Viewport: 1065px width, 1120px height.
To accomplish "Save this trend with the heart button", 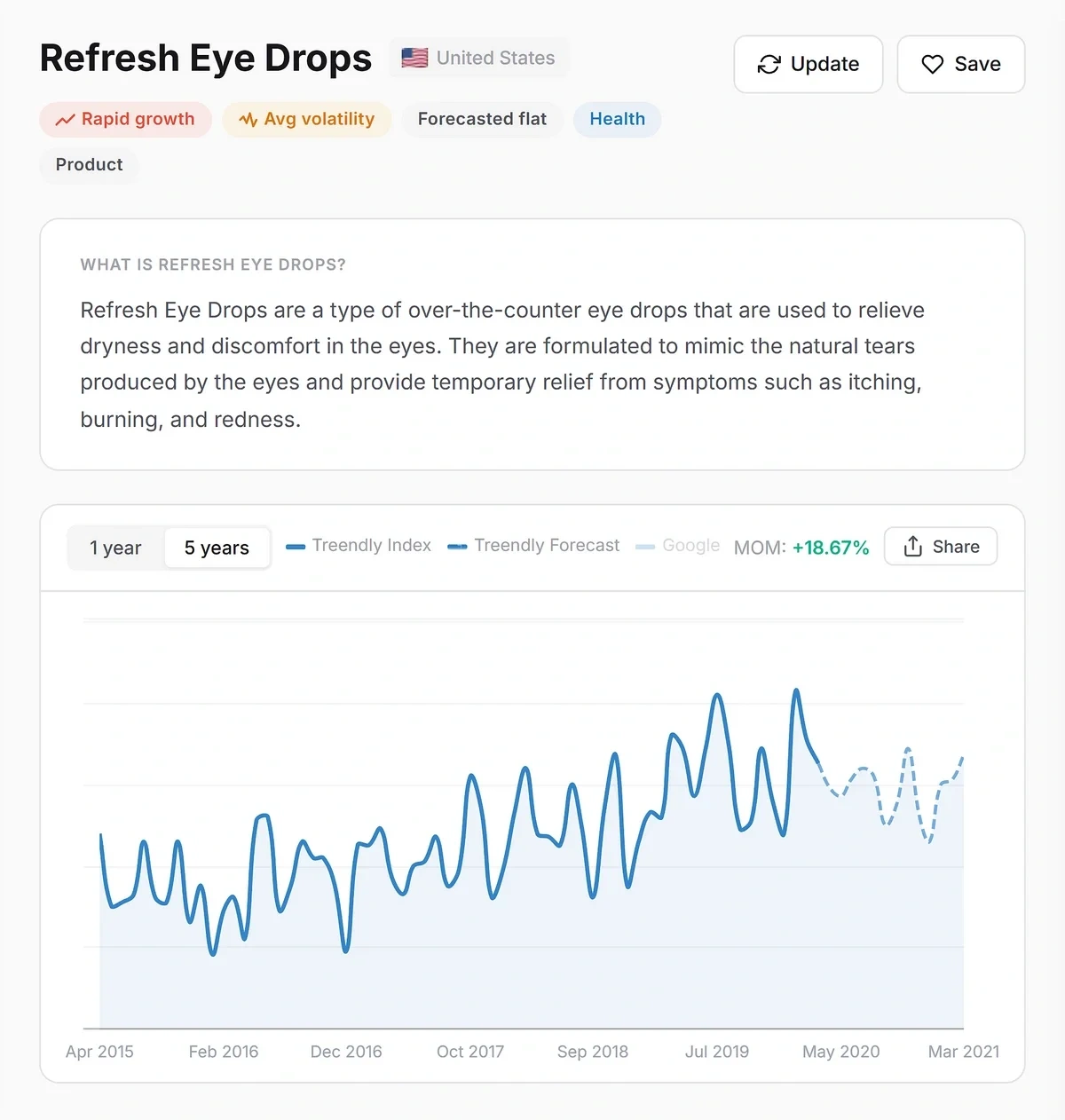I will click(960, 64).
